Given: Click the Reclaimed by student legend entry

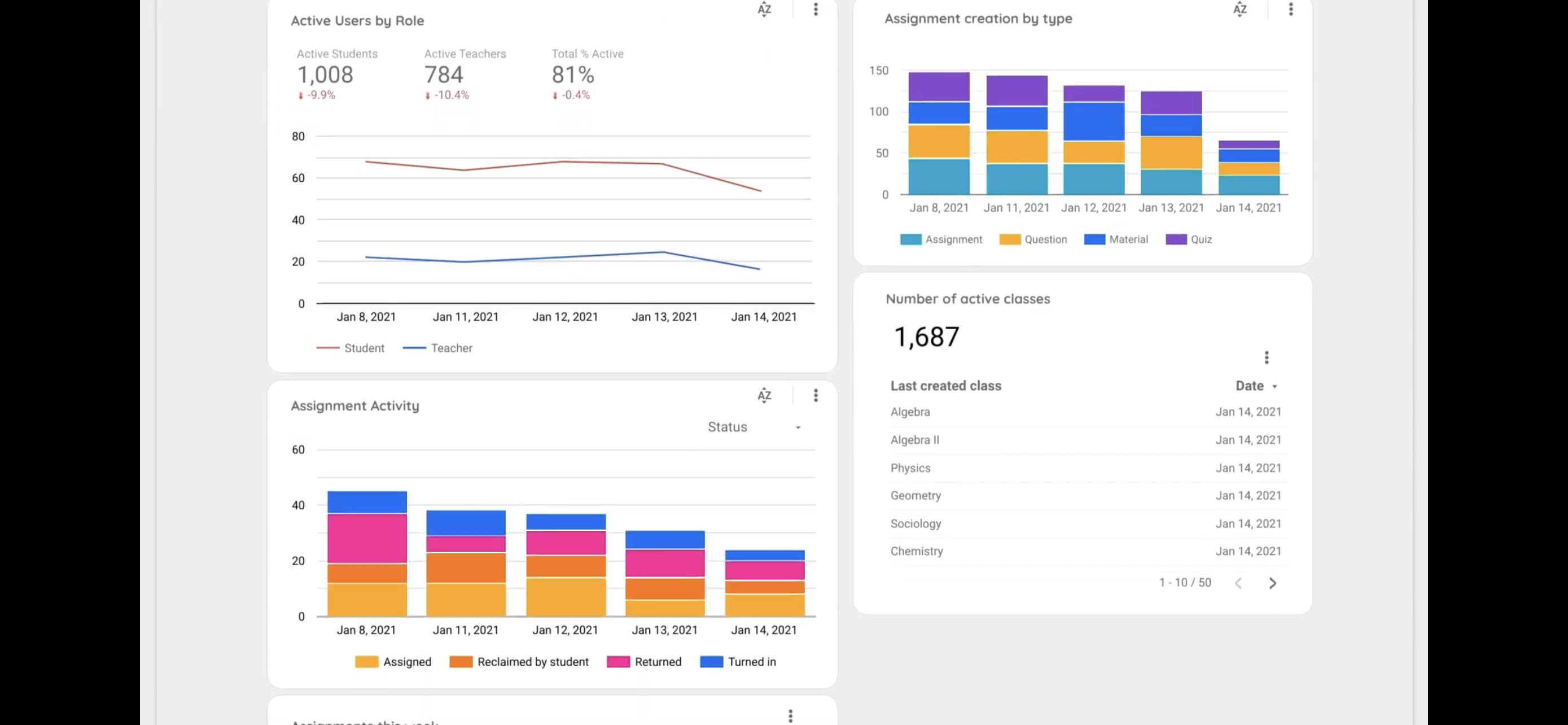Looking at the screenshot, I should tap(532, 662).
